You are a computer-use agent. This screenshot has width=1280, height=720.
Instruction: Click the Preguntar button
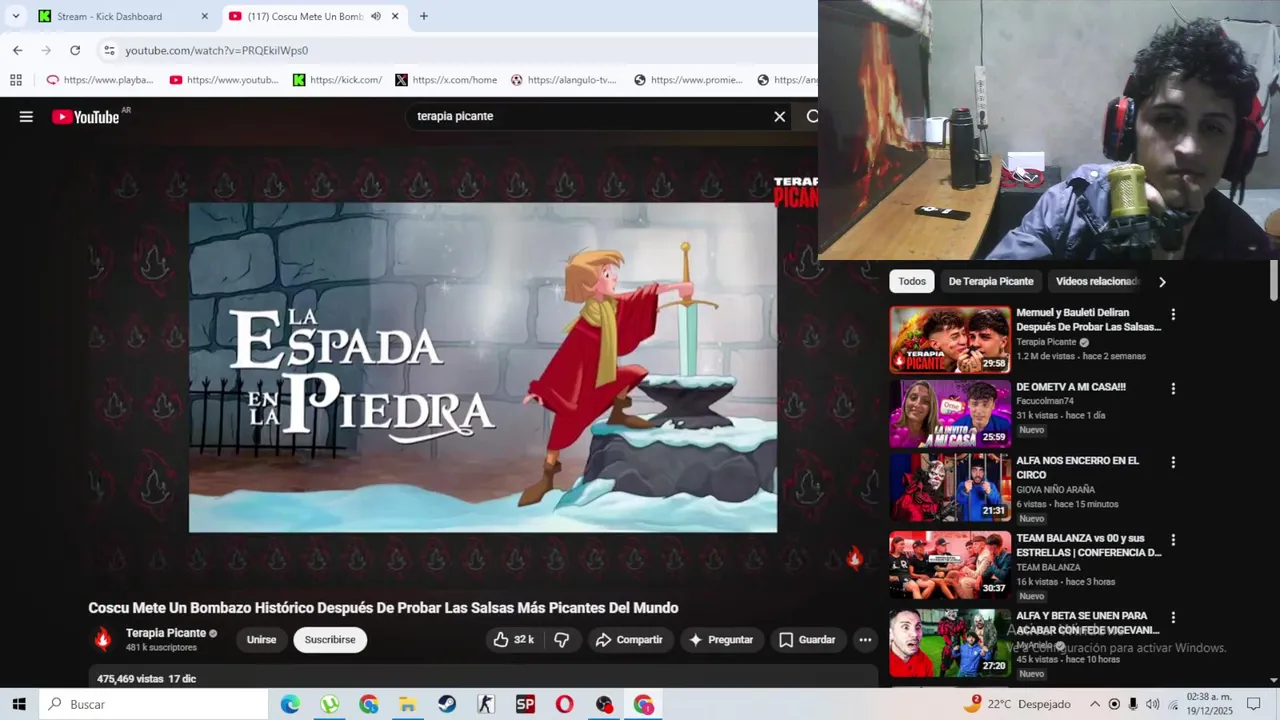coord(721,640)
